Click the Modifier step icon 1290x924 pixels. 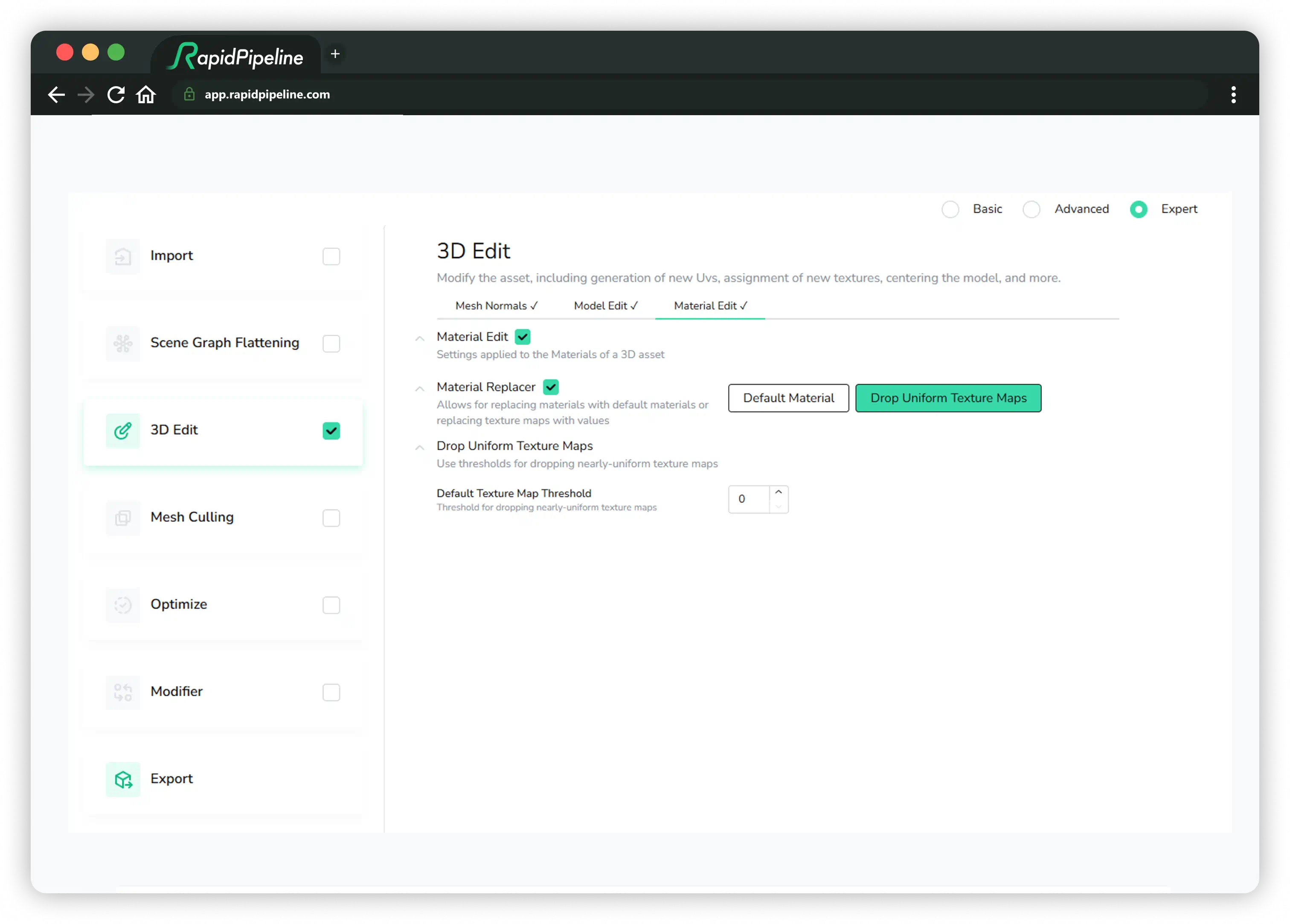(x=123, y=692)
